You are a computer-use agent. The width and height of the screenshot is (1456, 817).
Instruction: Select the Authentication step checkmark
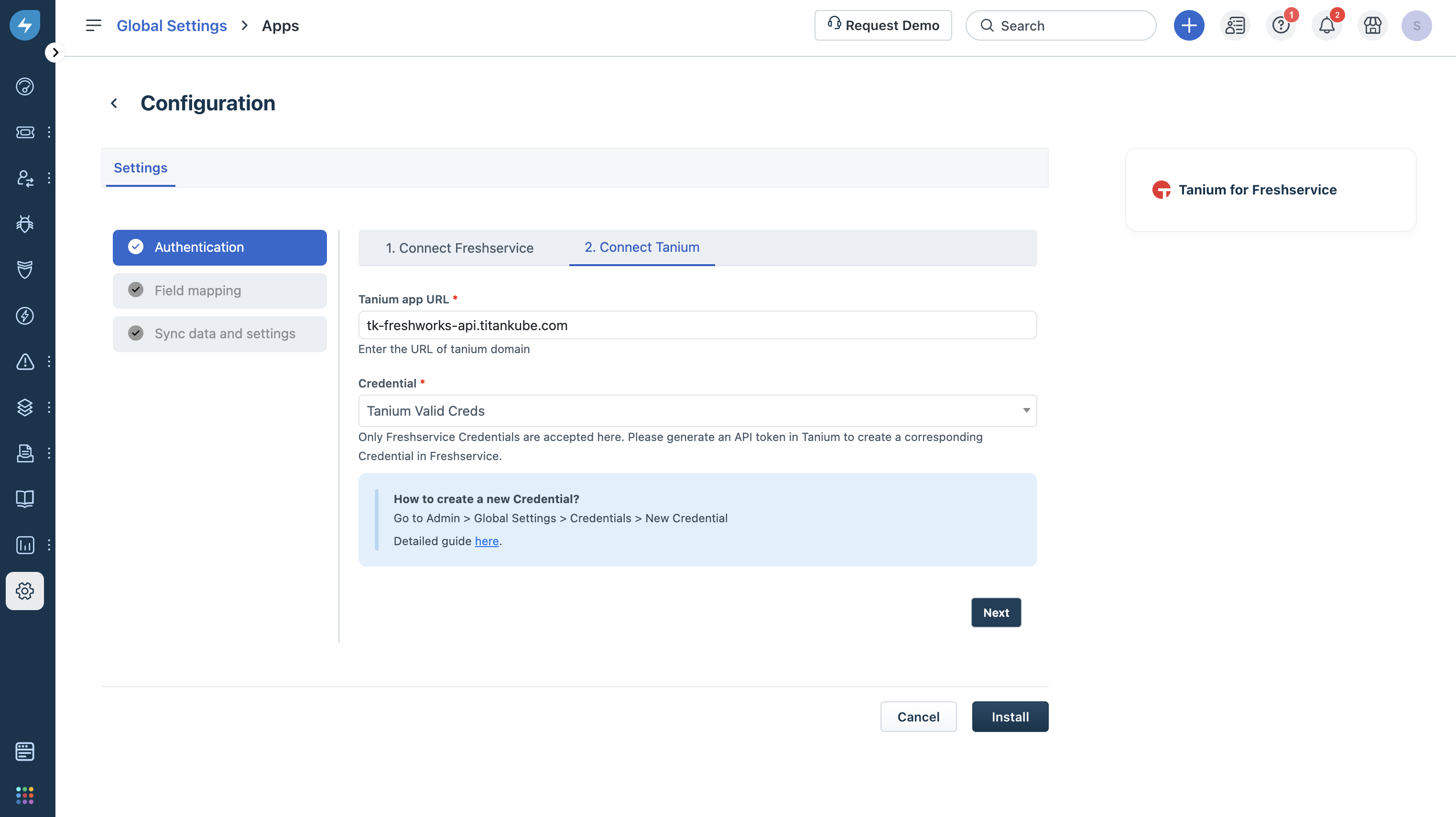point(136,247)
